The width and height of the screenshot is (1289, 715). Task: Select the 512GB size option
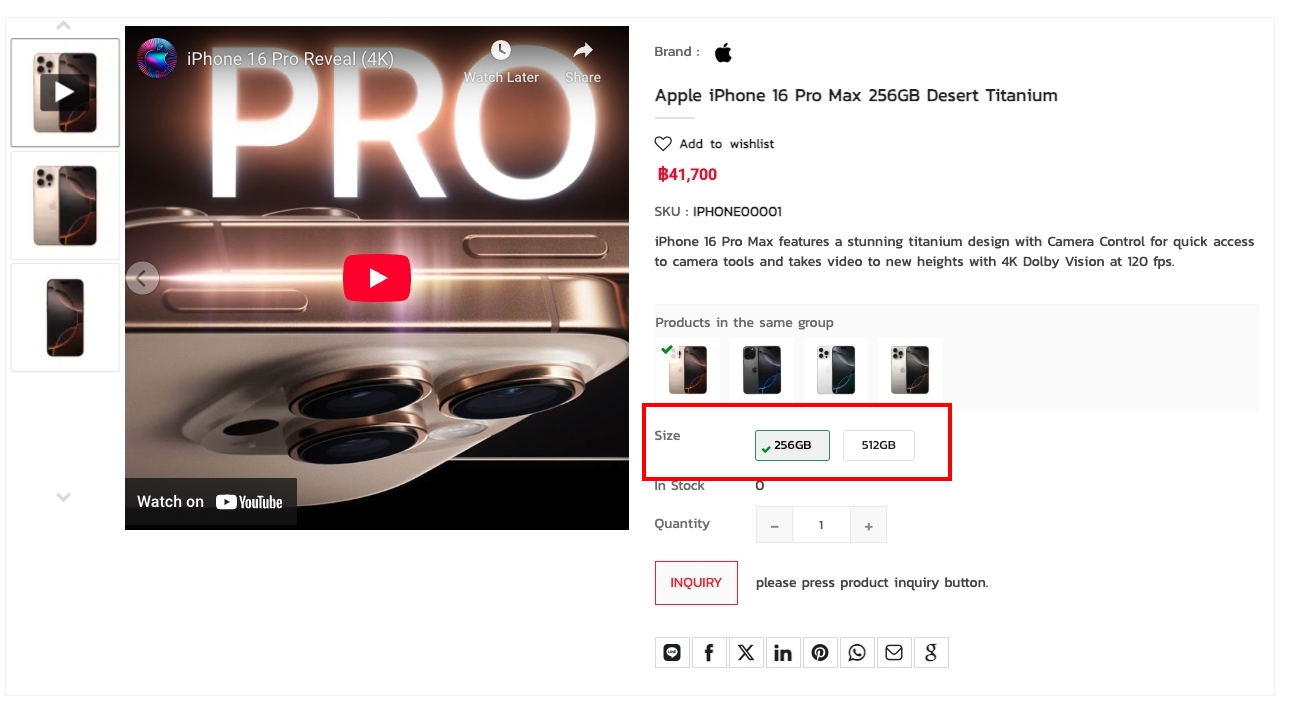click(x=878, y=445)
